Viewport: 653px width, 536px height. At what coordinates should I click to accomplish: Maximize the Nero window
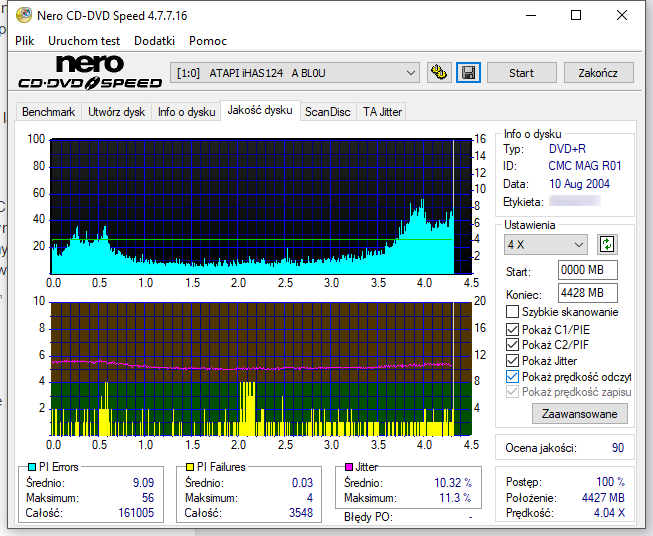pyautogui.click(x=576, y=15)
